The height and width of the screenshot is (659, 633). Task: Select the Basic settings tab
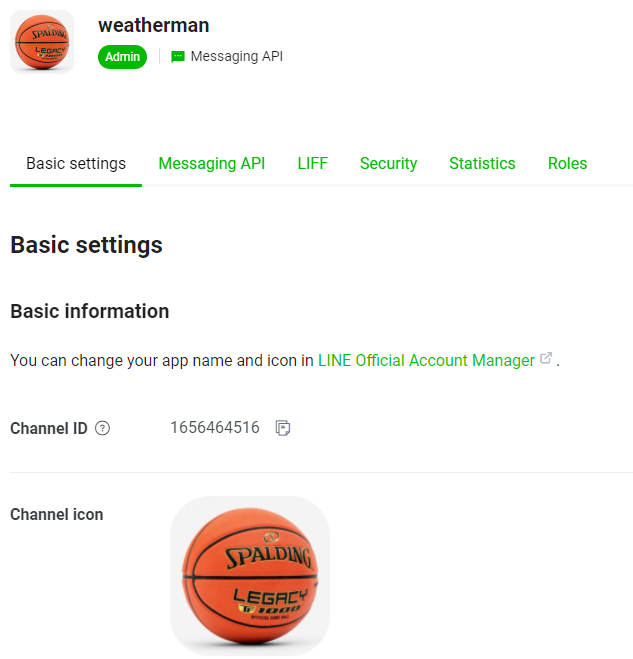[76, 163]
